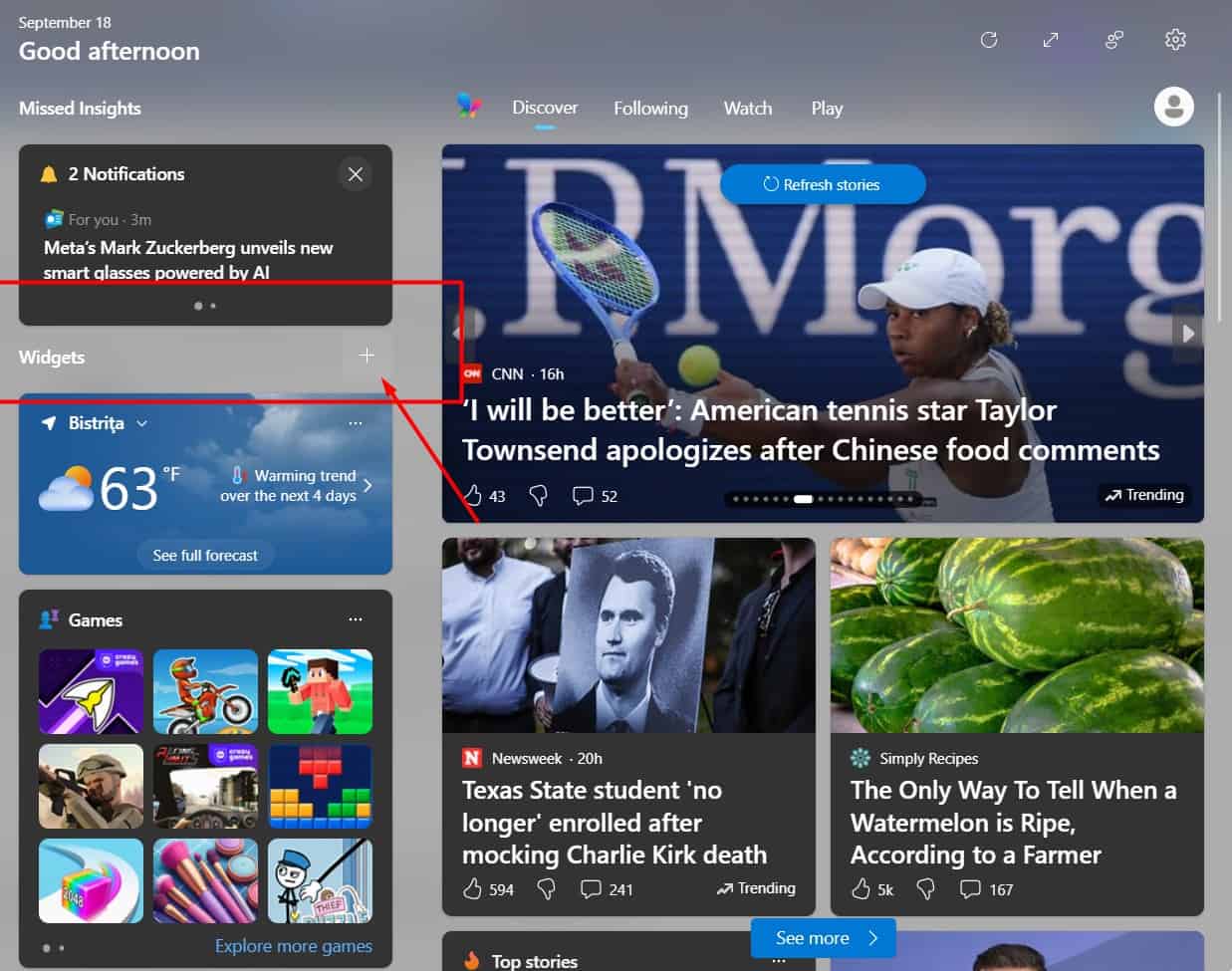1232x971 pixels.
Task: Switch to the Following tab
Action: [650, 108]
